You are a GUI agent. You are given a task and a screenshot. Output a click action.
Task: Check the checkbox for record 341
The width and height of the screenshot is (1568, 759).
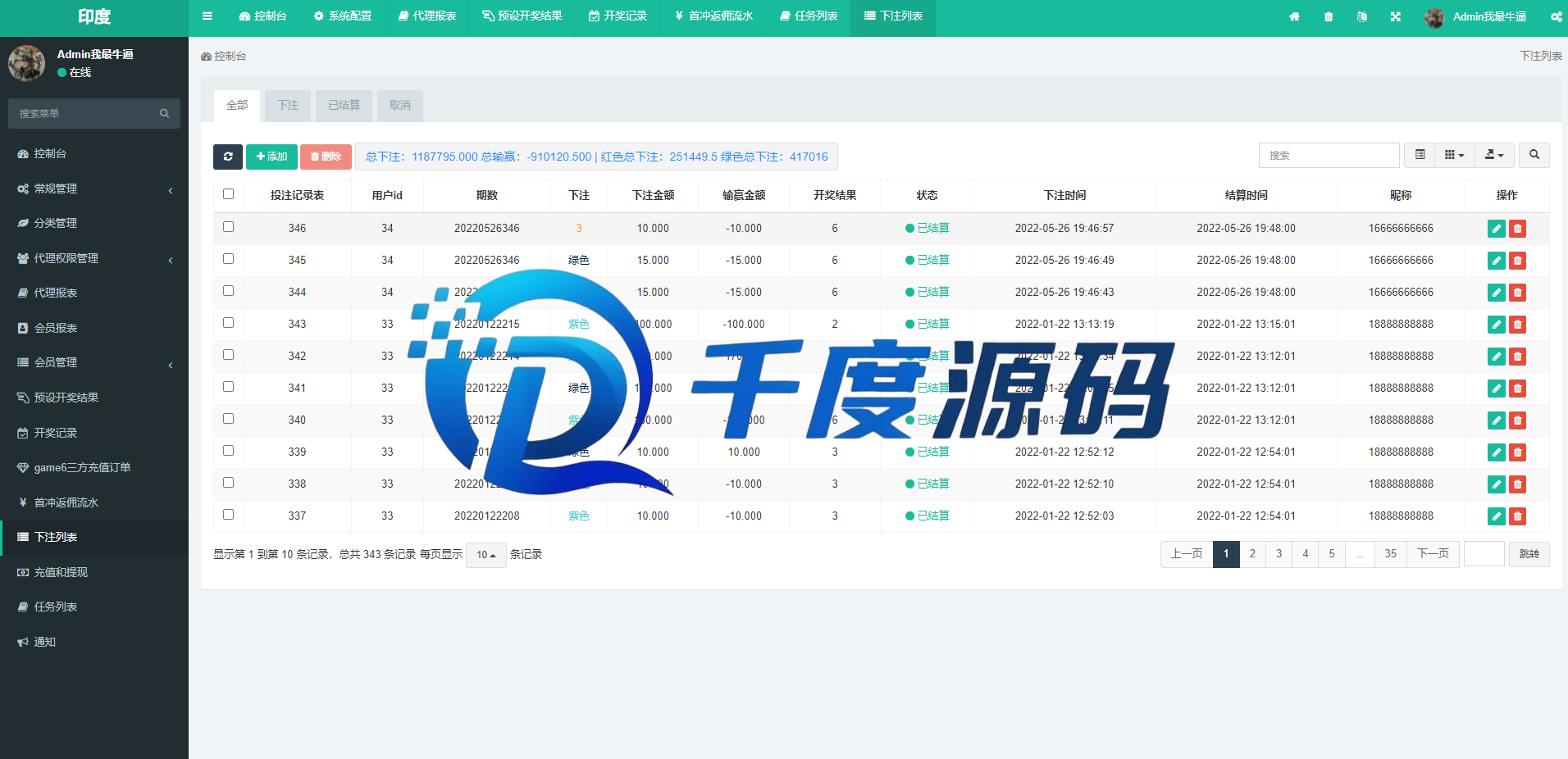pyautogui.click(x=228, y=387)
